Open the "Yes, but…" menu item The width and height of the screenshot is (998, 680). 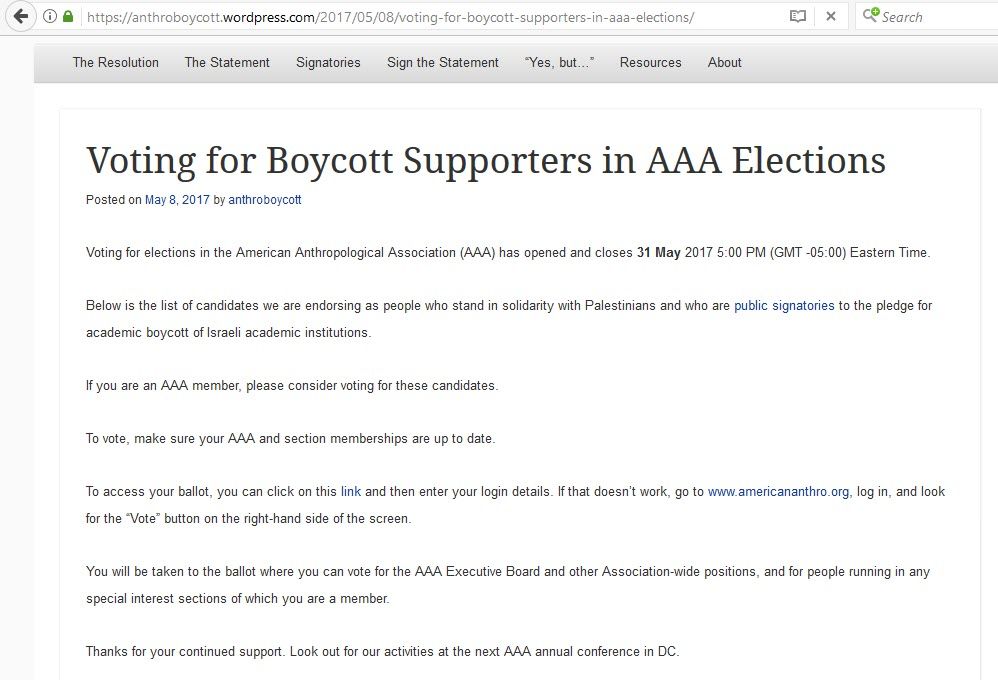point(559,62)
